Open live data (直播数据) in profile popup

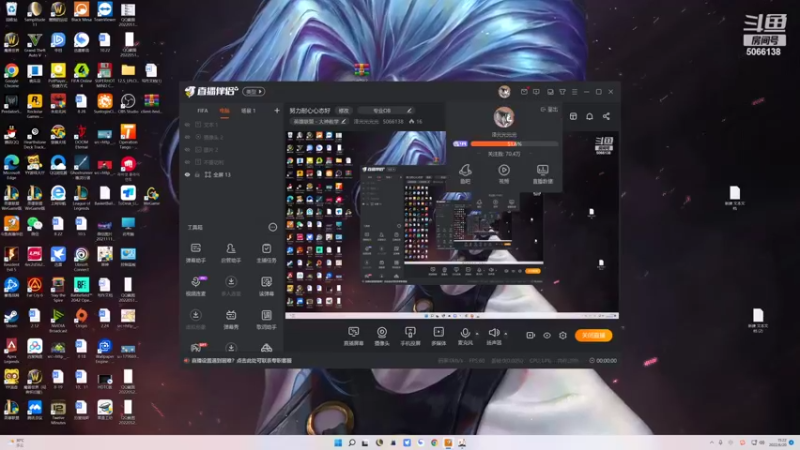[542, 173]
